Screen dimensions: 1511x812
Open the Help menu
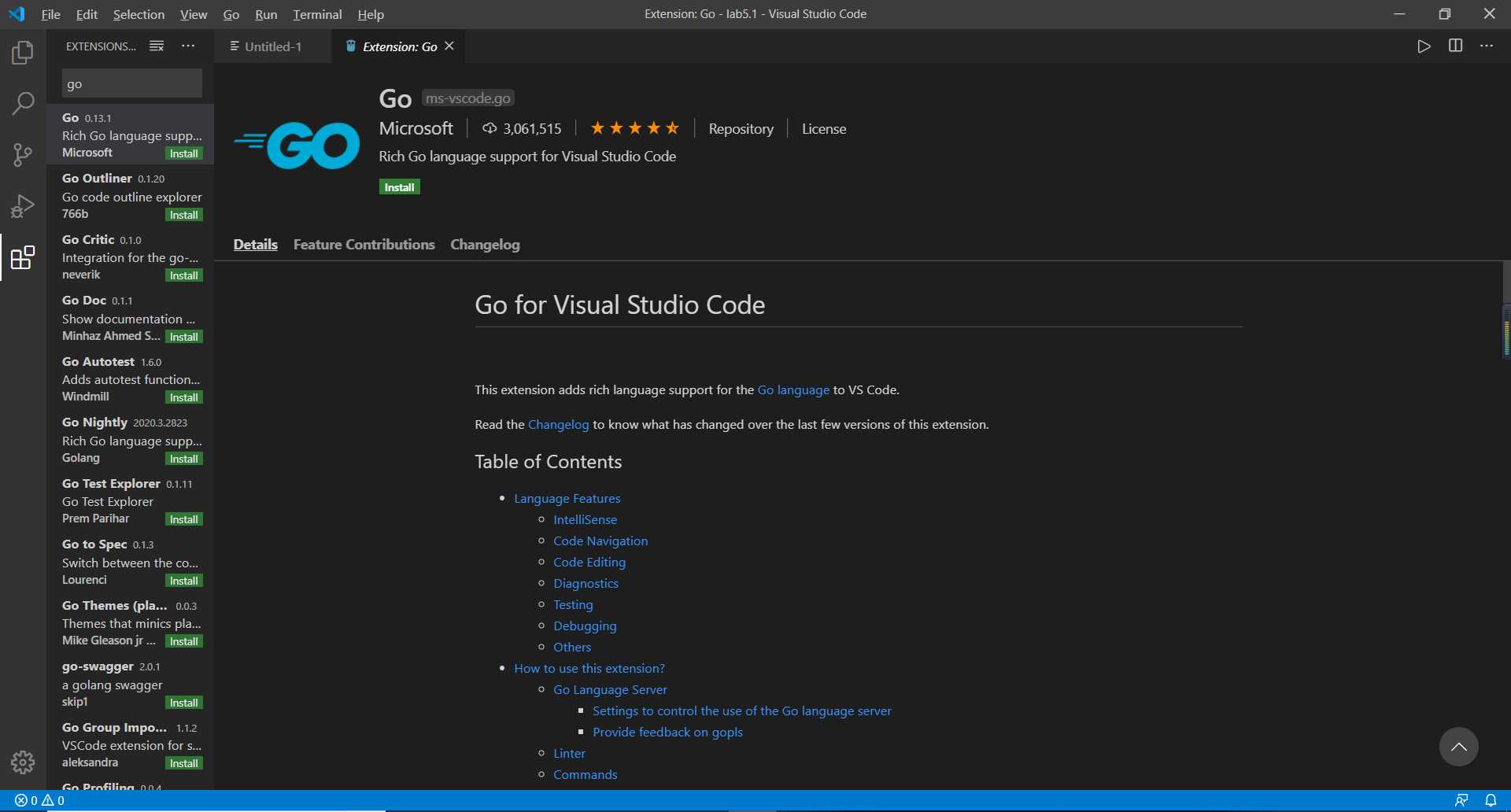tap(371, 14)
